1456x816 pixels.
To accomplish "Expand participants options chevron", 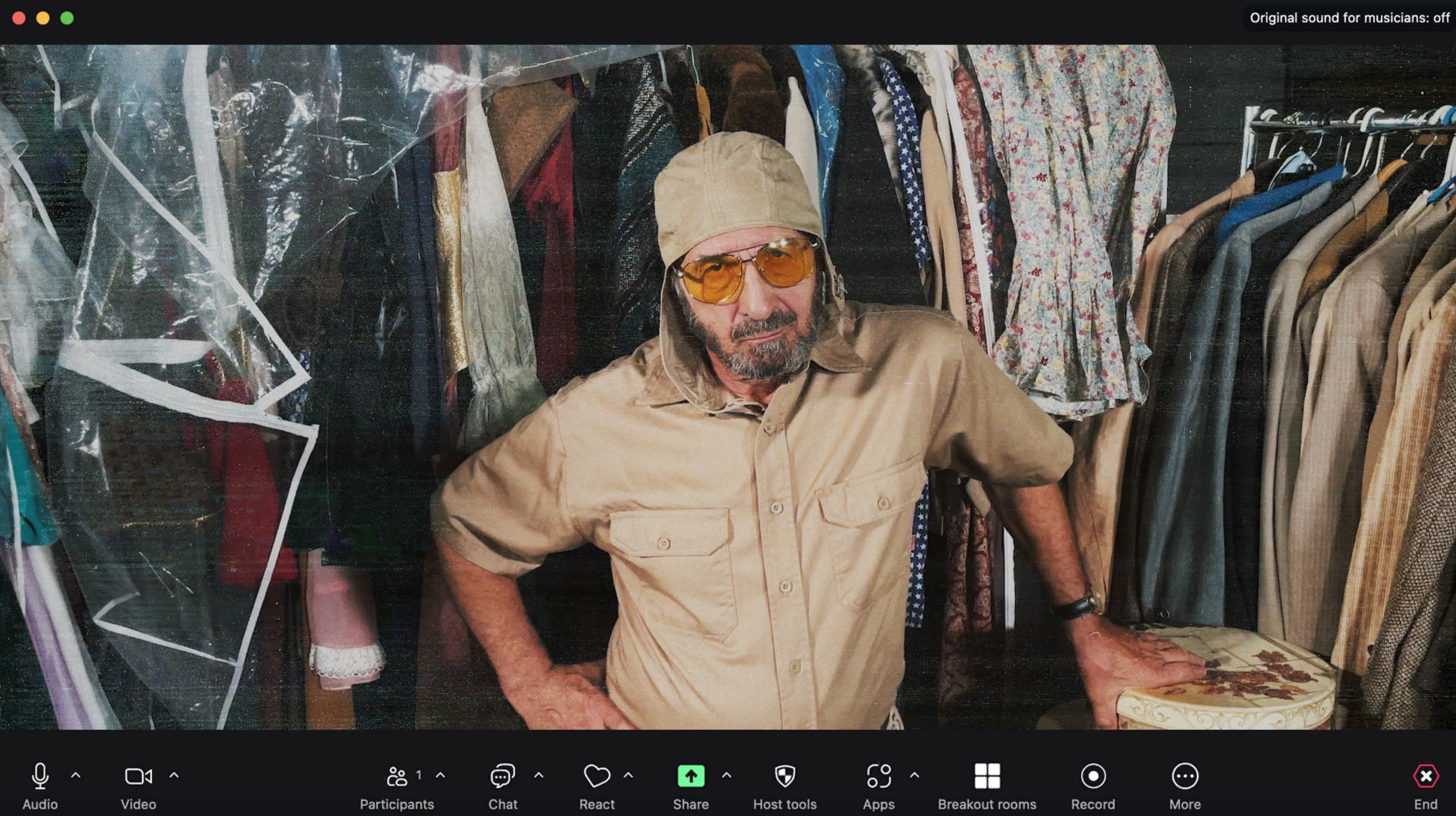I will point(441,775).
